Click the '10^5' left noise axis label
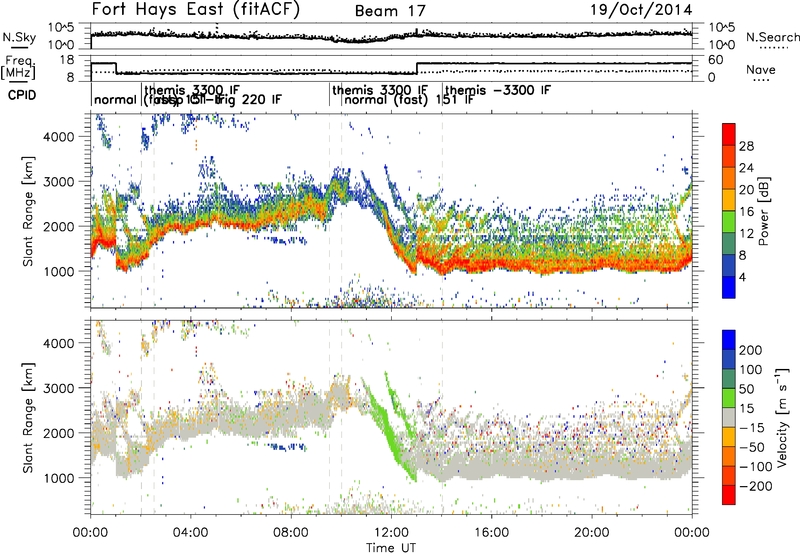 pyautogui.click(x=61, y=28)
